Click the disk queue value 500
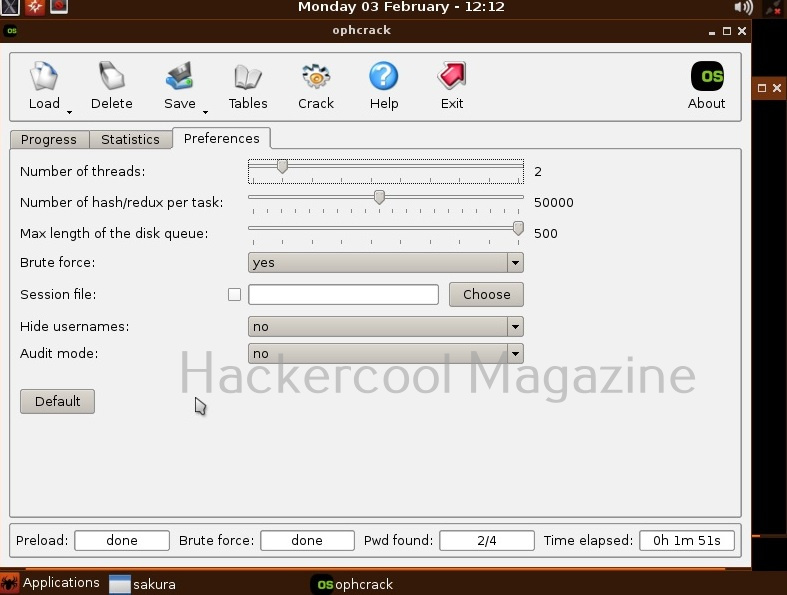787x595 pixels. point(546,233)
